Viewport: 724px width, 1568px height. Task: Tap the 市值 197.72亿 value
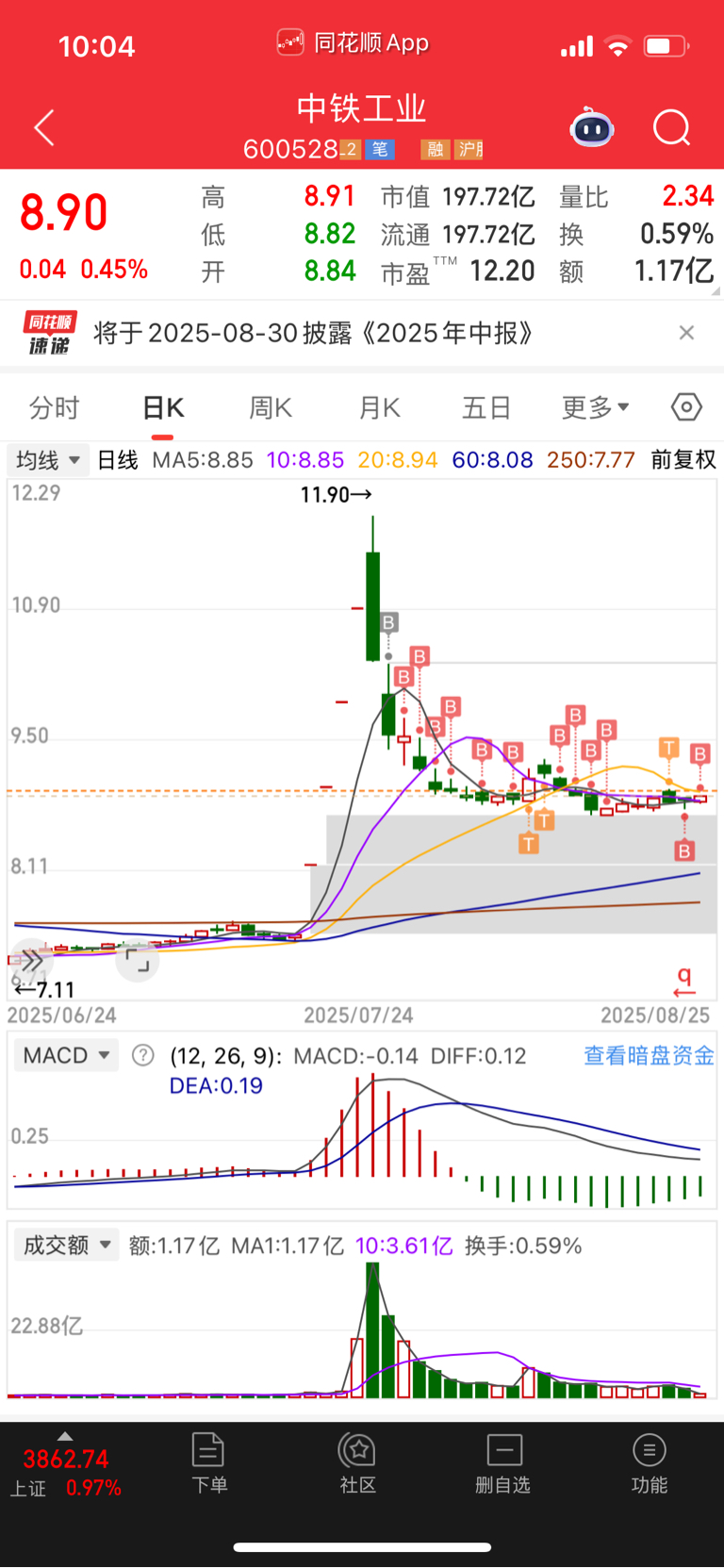(488, 196)
